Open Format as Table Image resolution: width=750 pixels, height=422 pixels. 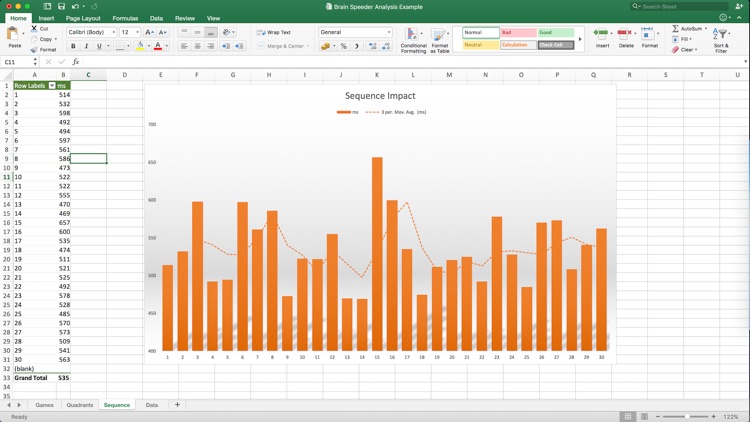coord(440,40)
